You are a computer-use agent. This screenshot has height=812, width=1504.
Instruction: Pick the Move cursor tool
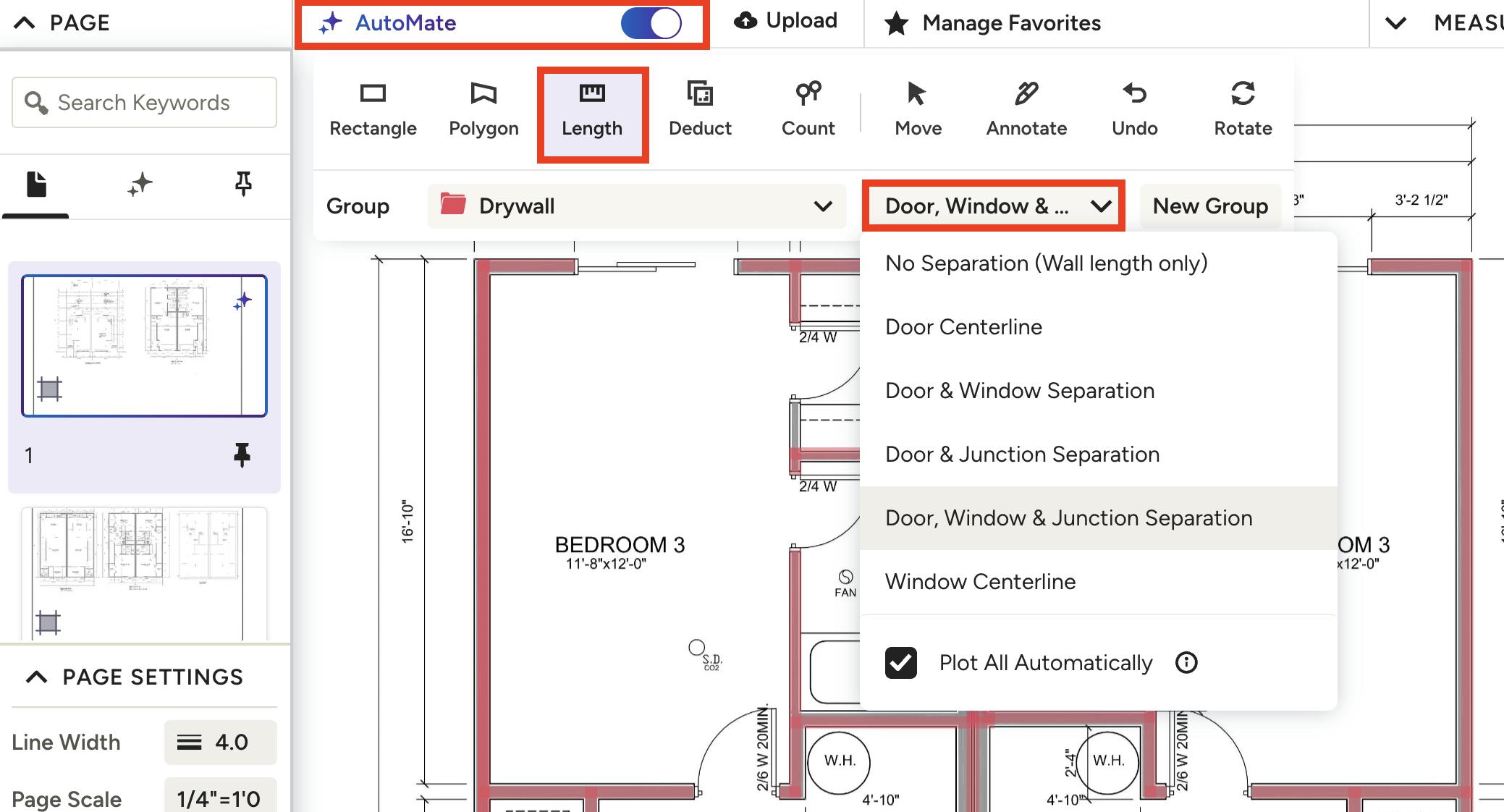[x=918, y=110]
